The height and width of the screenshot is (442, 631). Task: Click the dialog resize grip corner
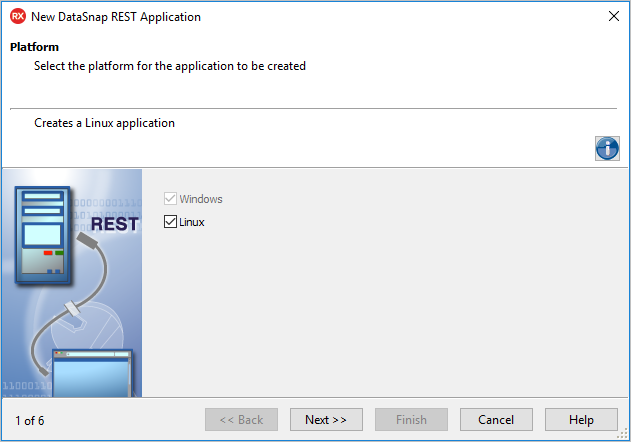tap(623, 434)
